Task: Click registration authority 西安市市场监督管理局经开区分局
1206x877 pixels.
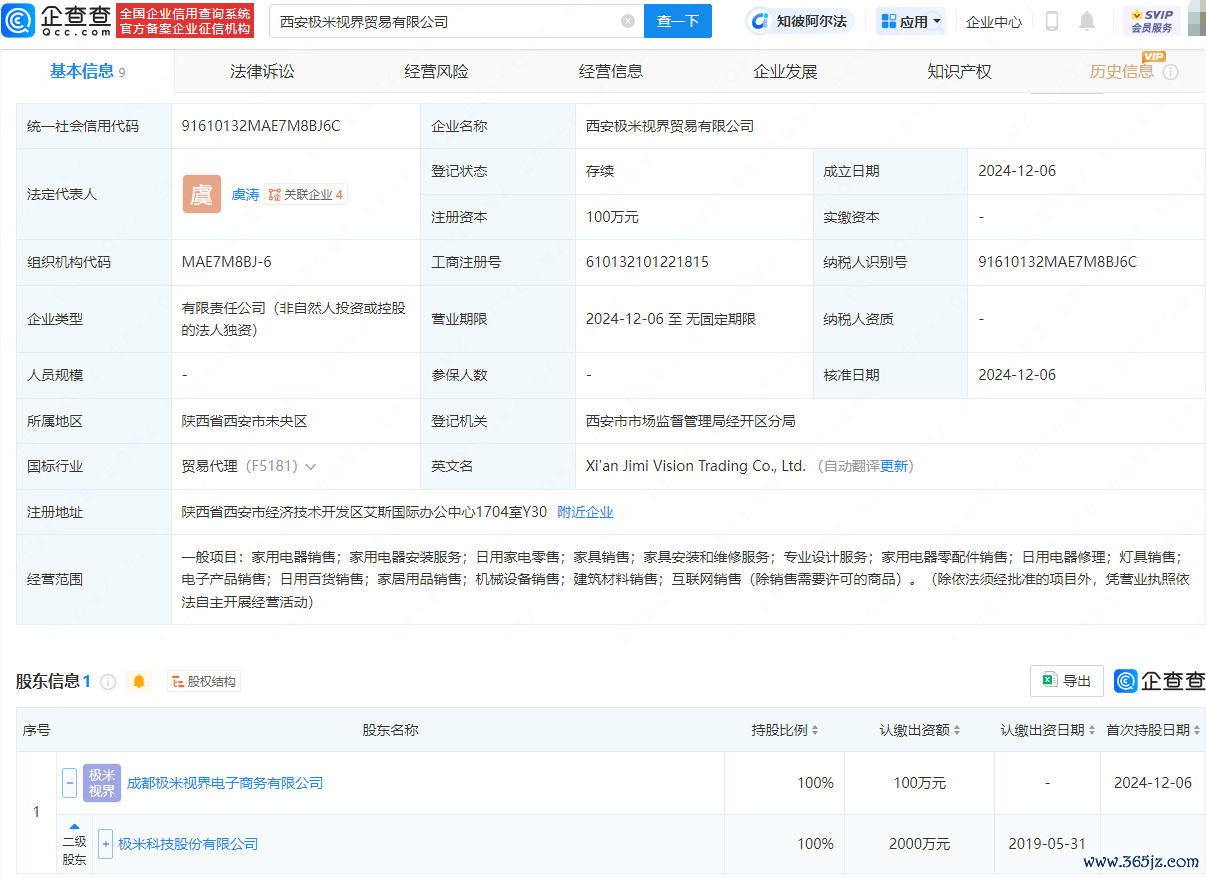Action: (x=691, y=421)
